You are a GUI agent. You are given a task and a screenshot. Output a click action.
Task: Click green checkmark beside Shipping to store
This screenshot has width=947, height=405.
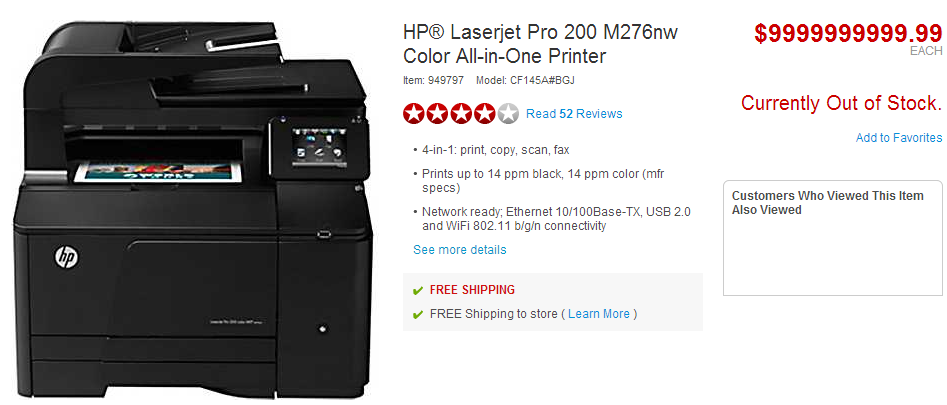(x=417, y=314)
